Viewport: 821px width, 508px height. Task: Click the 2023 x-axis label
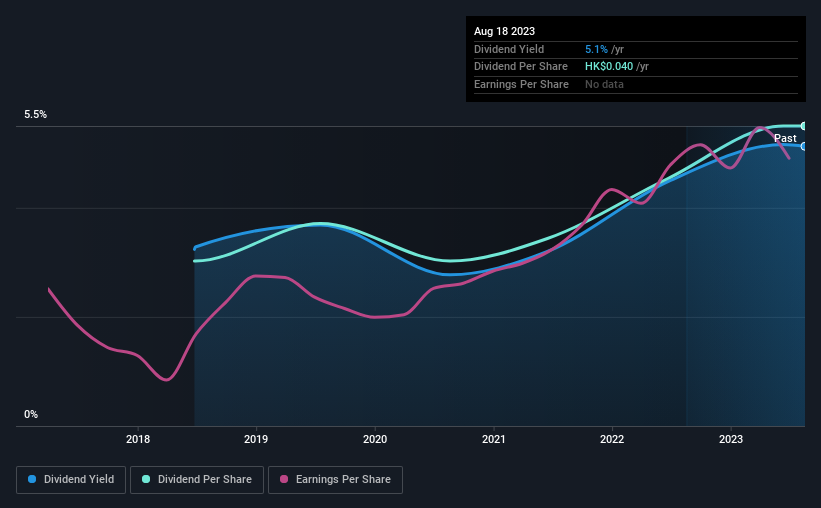(x=730, y=439)
